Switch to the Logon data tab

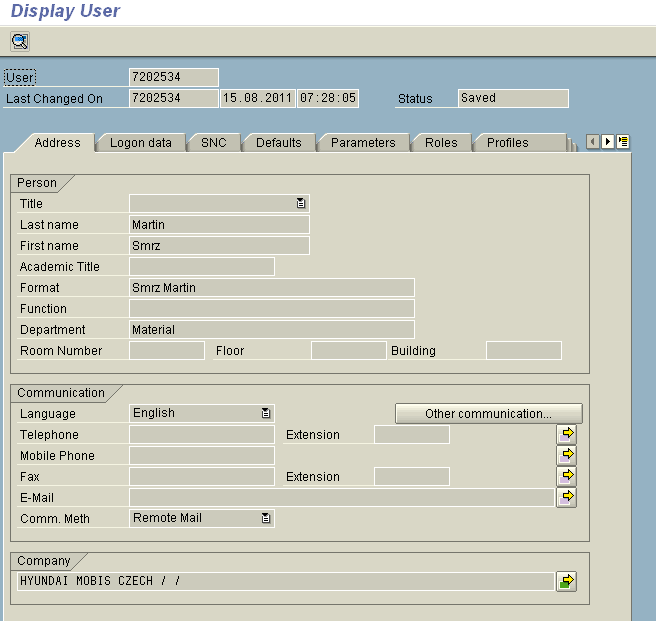click(x=140, y=143)
